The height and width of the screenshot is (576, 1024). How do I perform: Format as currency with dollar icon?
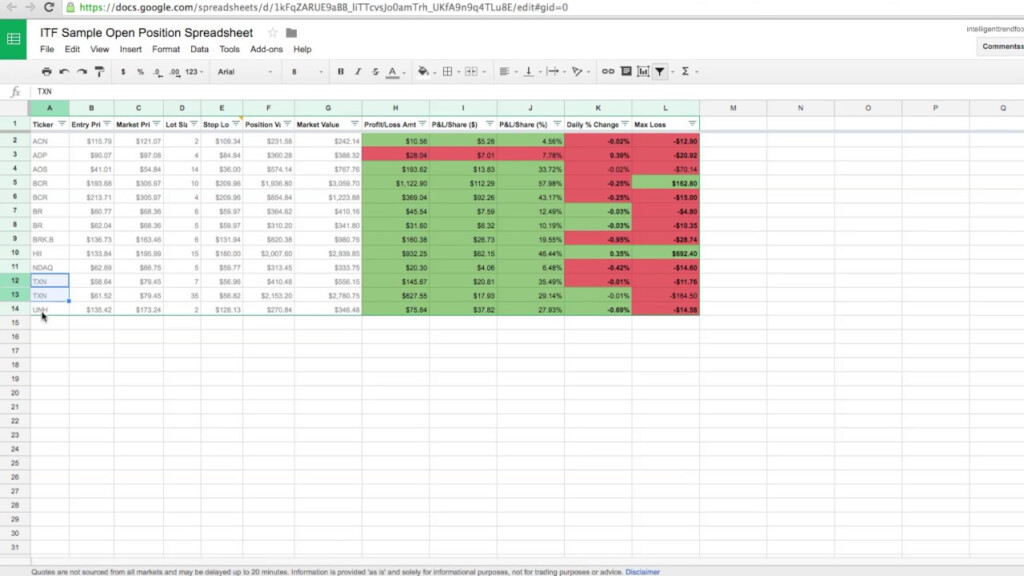point(123,72)
